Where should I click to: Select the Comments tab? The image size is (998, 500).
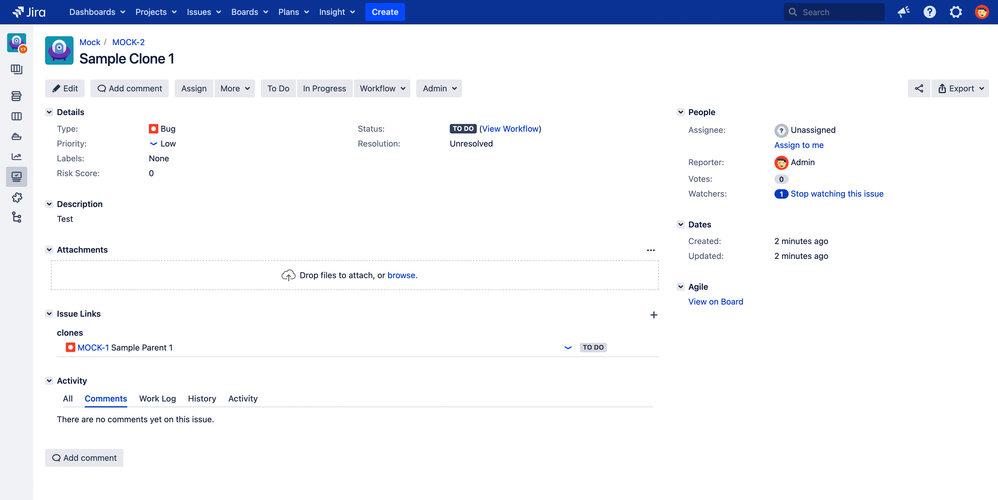[106, 399]
